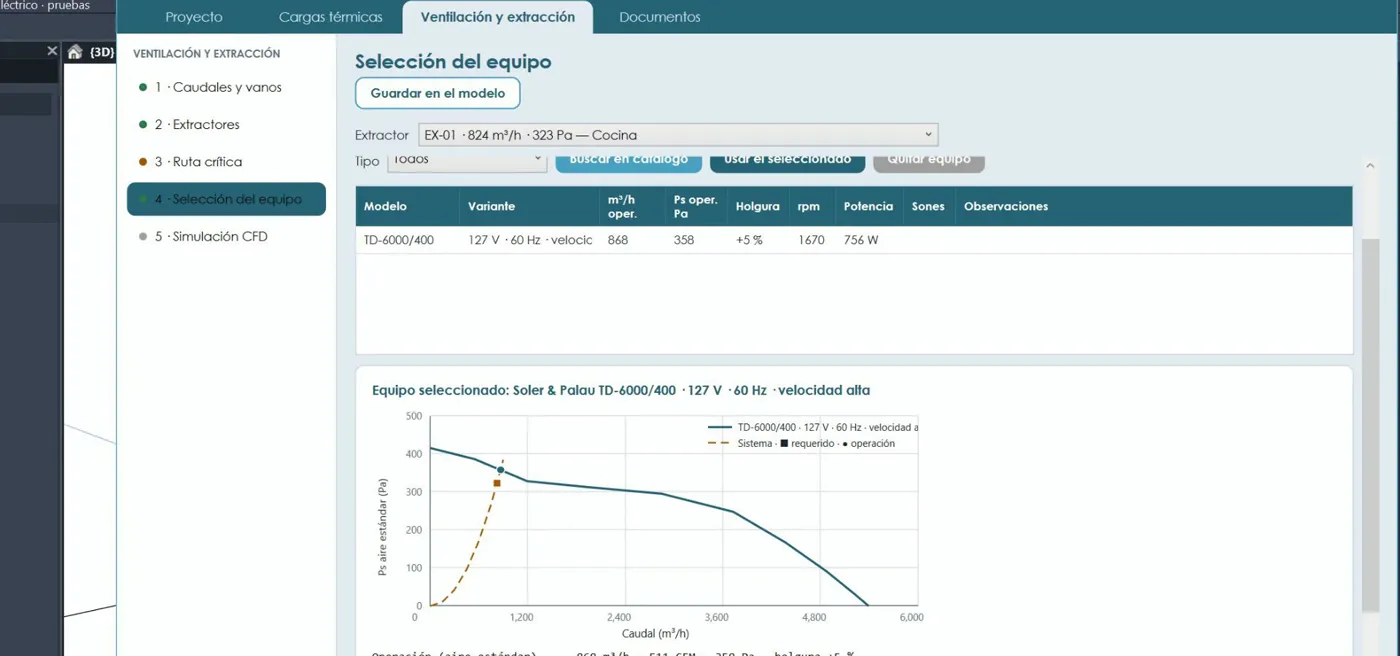Click the 1670 rpm value cell
The width and height of the screenshot is (1400, 656).
[811, 240]
